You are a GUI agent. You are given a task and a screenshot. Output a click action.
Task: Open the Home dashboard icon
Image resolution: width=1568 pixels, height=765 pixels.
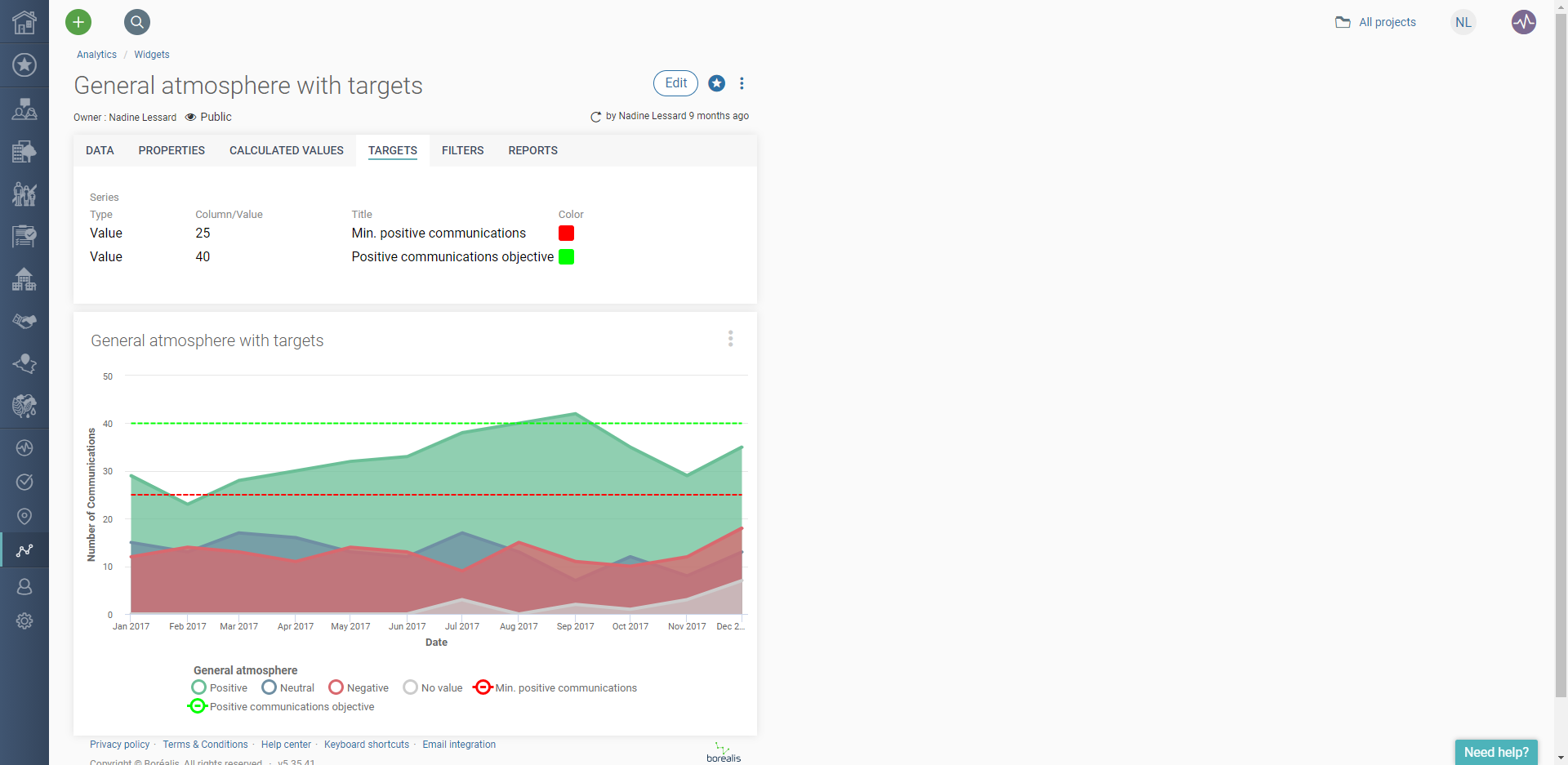(24, 22)
